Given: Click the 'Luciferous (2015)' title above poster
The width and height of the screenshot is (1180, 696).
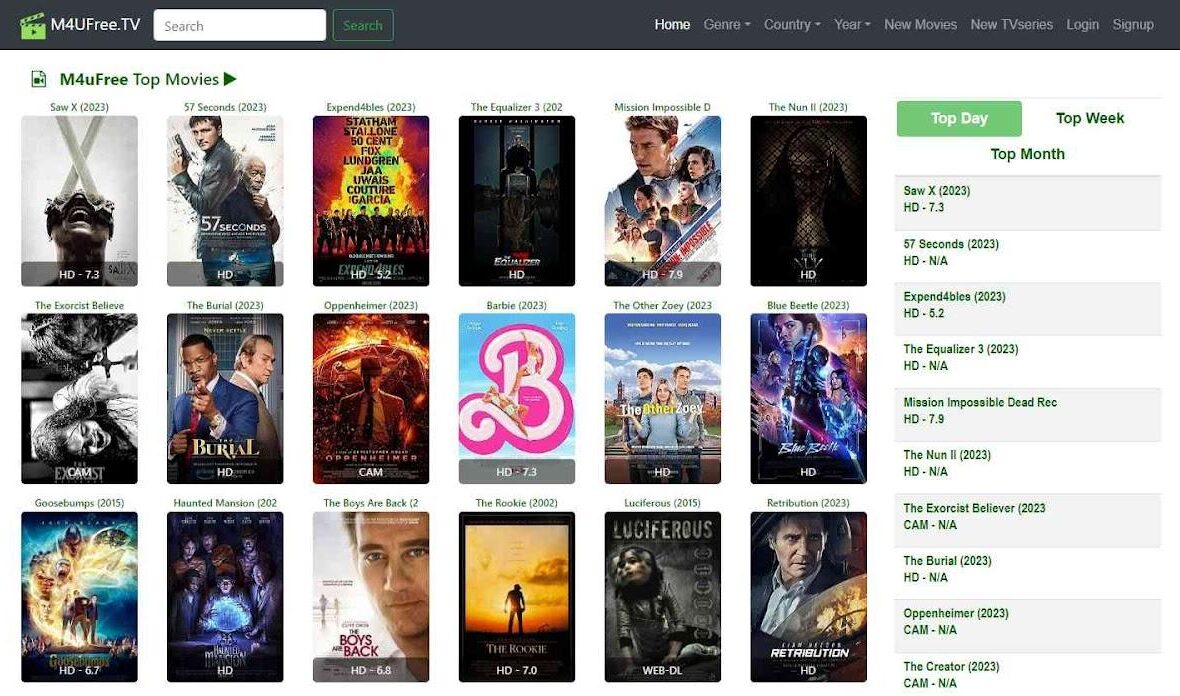Looking at the screenshot, I should (x=662, y=503).
